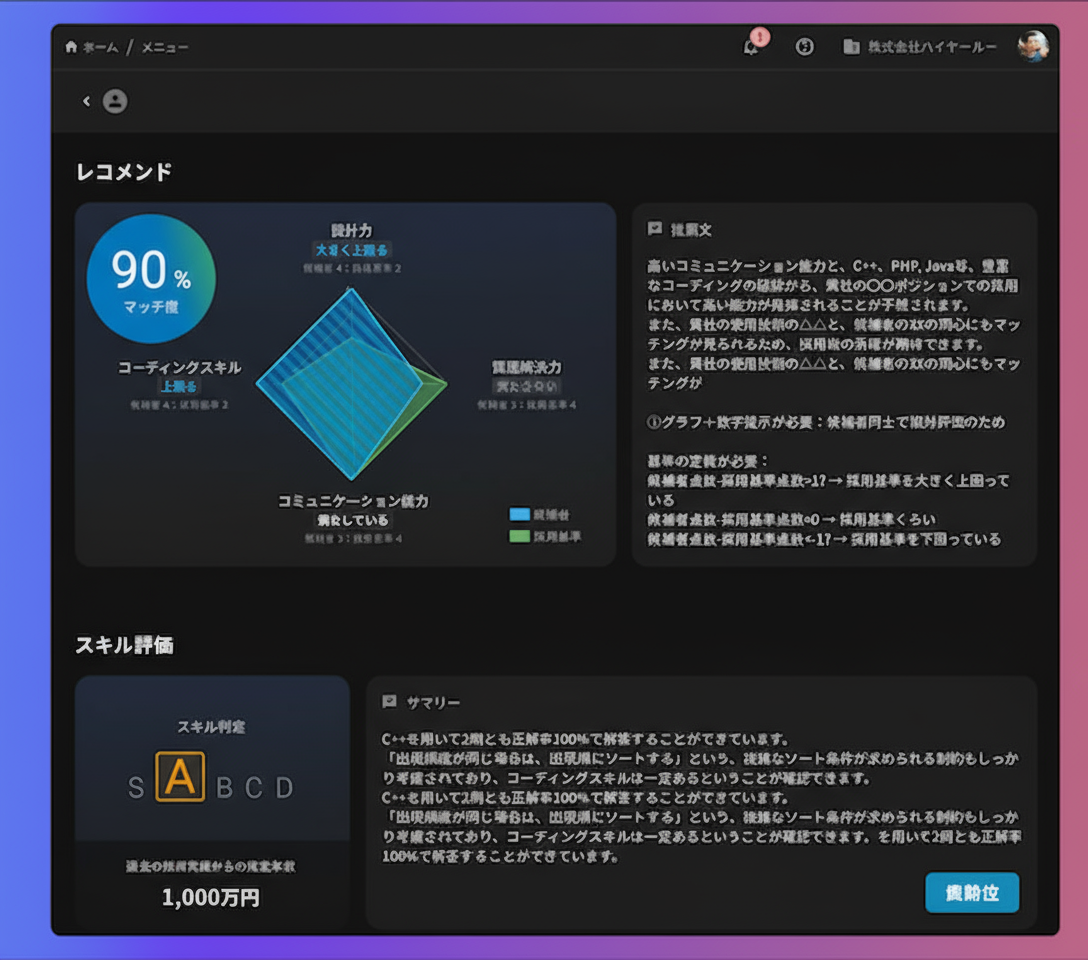Image resolution: width=1088 pixels, height=960 pixels.
Task: Click the comment icon beside recommendation text heading
Action: (x=655, y=229)
